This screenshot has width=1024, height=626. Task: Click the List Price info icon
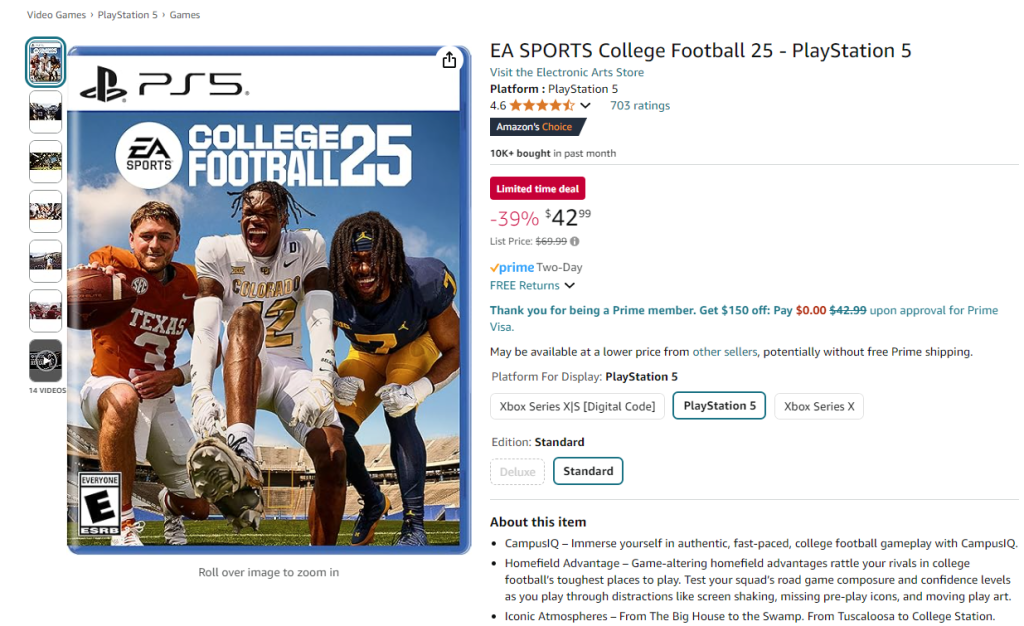[575, 241]
